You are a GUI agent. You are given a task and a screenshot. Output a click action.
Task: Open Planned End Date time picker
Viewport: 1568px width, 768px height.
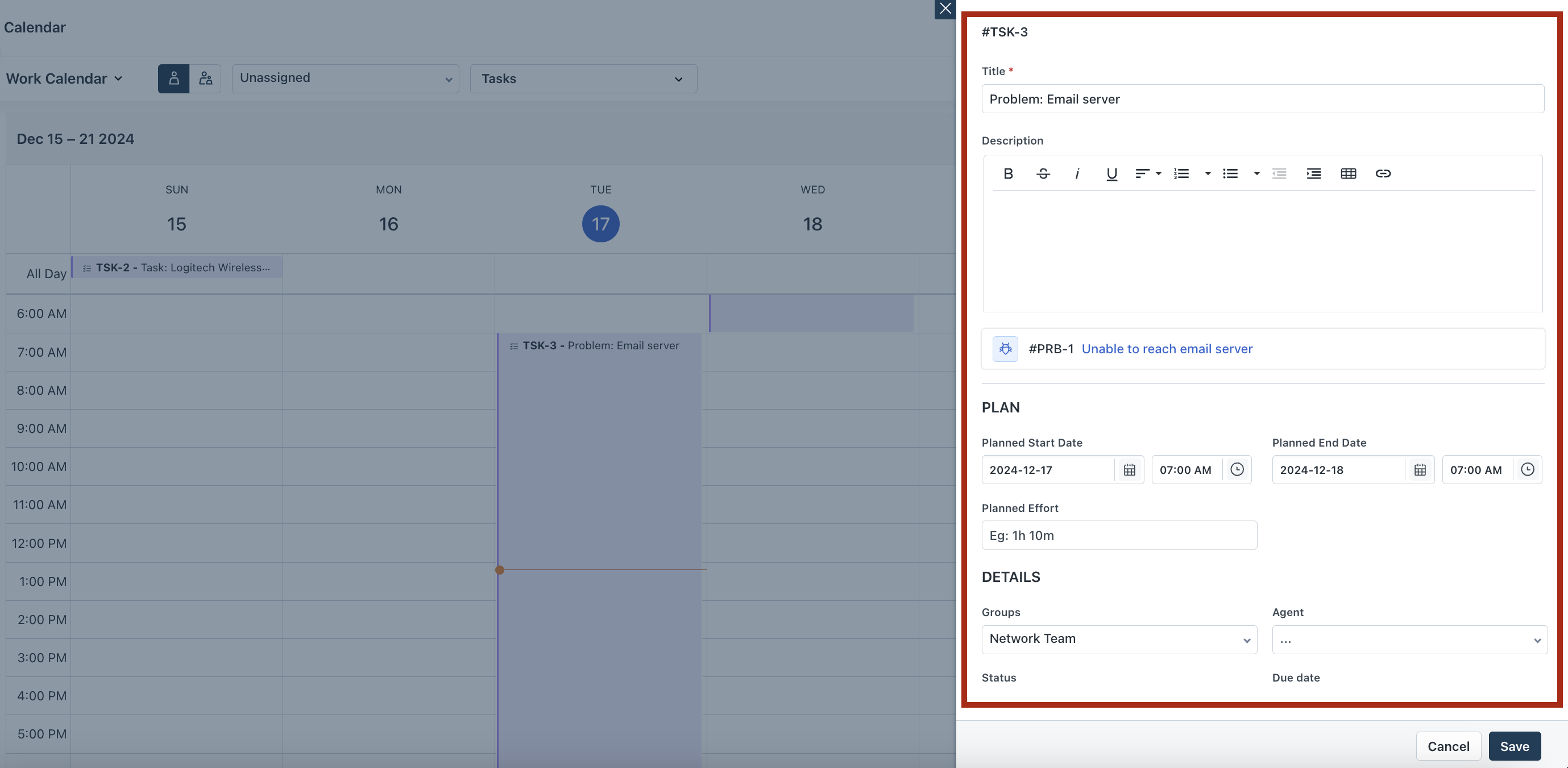(1527, 469)
